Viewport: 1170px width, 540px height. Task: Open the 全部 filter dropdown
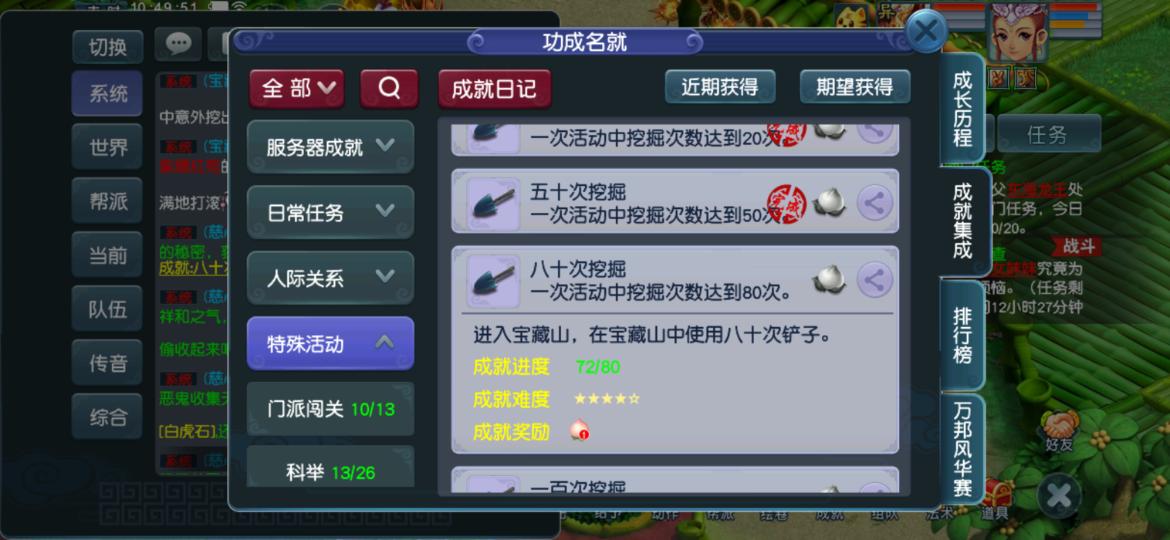click(x=296, y=89)
